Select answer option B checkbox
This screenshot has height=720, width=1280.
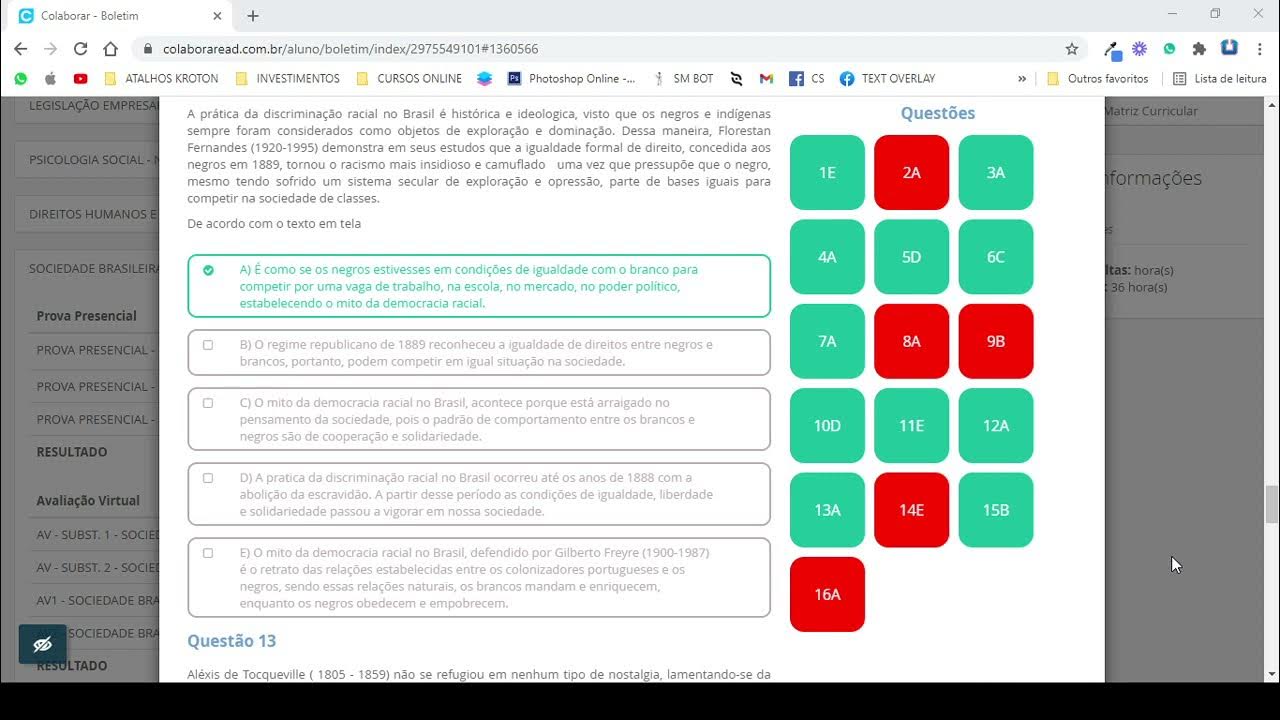click(x=208, y=345)
